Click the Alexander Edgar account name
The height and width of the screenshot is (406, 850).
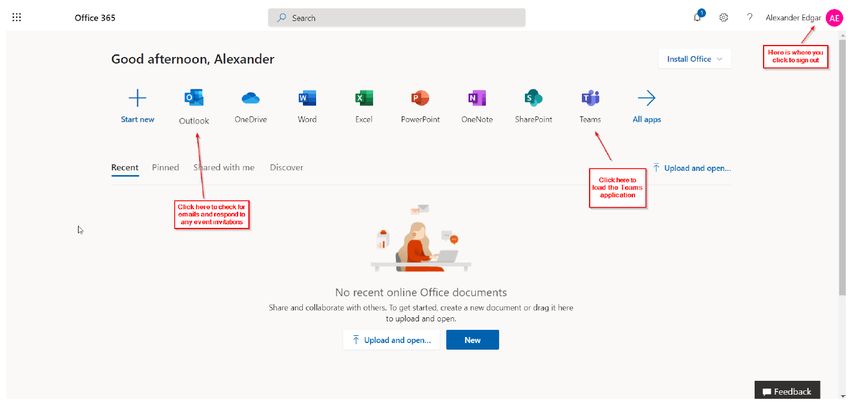(793, 17)
